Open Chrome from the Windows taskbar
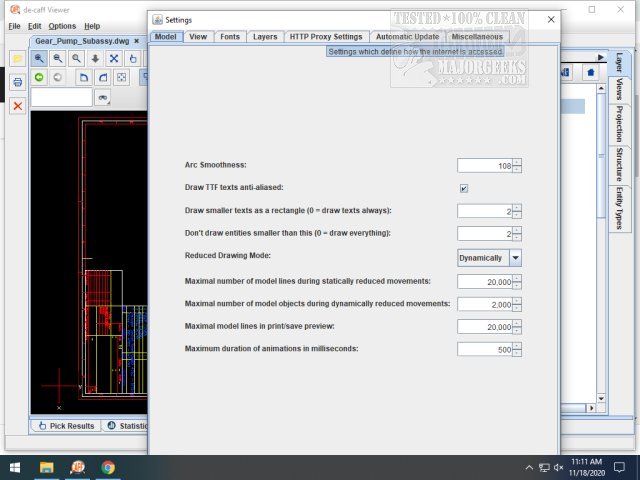 (x=108, y=467)
